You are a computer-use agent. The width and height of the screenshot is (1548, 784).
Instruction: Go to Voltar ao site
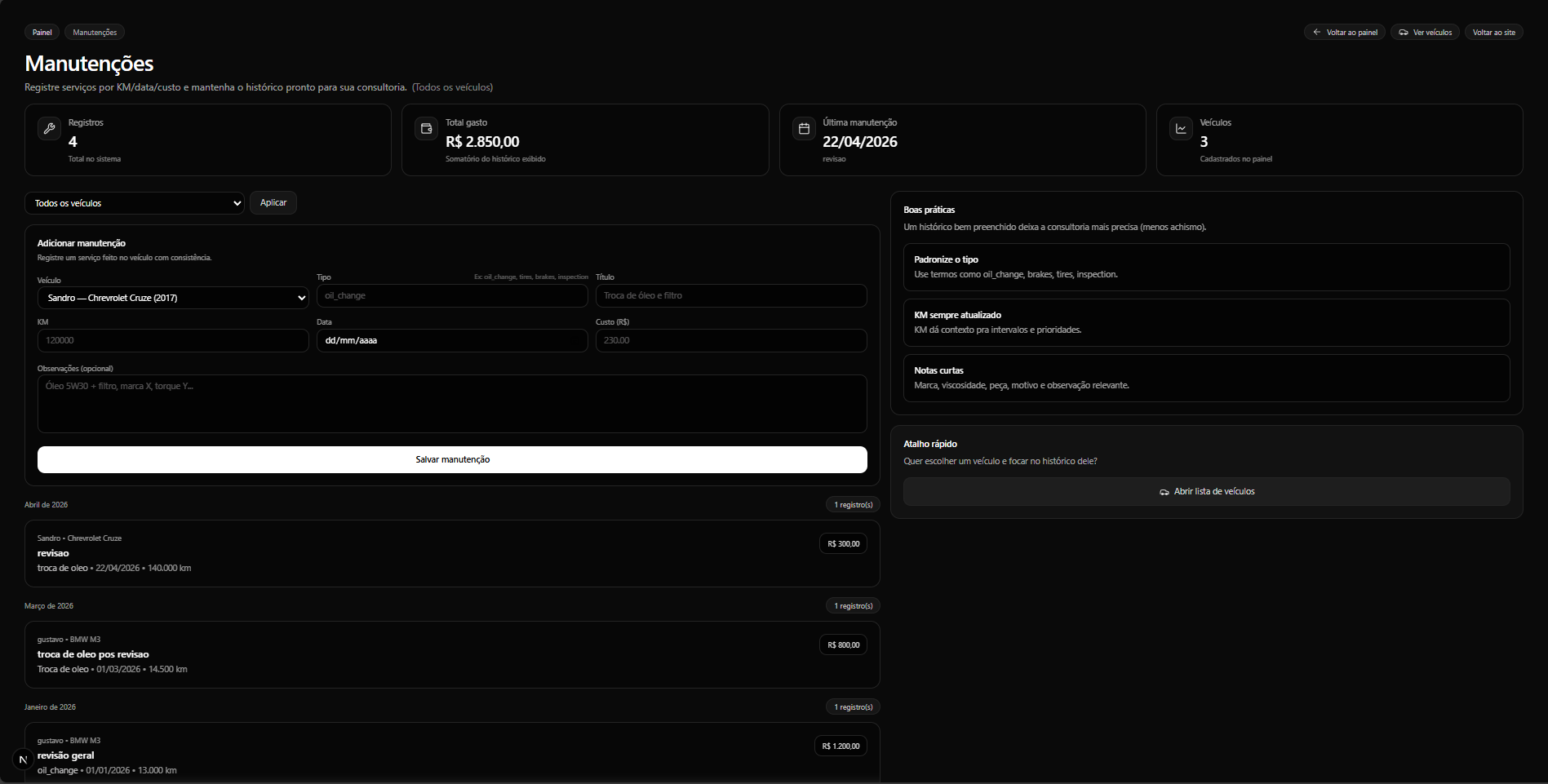[x=1493, y=33]
